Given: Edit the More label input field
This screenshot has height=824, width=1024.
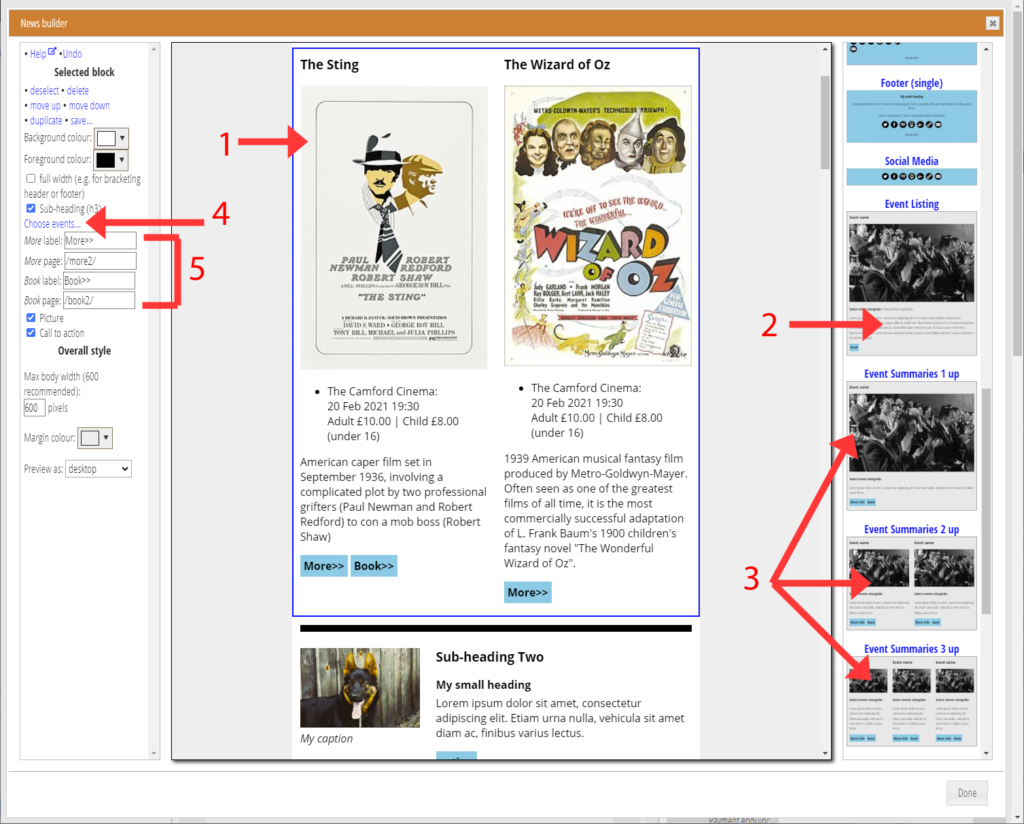Looking at the screenshot, I should (100, 241).
